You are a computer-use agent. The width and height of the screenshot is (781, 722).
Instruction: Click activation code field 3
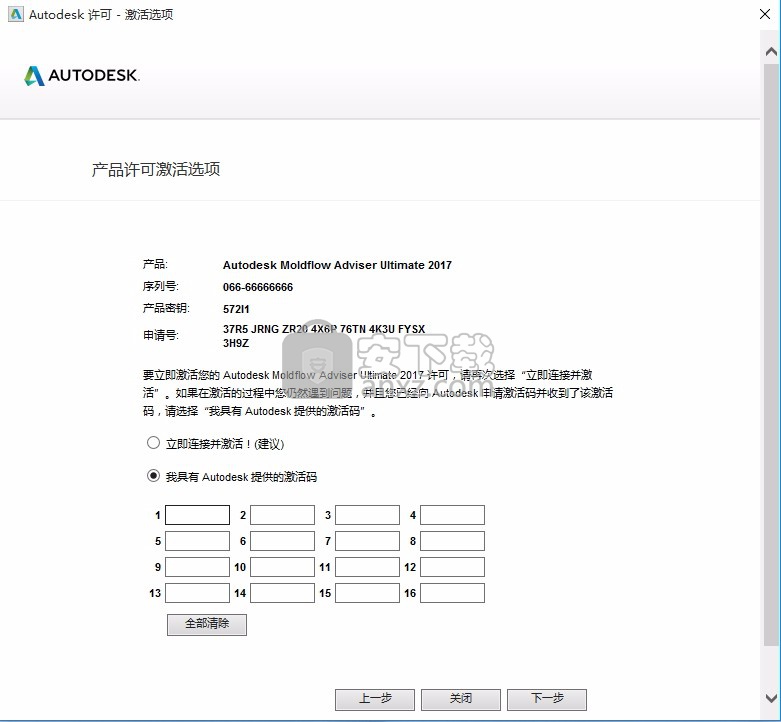tap(368, 515)
